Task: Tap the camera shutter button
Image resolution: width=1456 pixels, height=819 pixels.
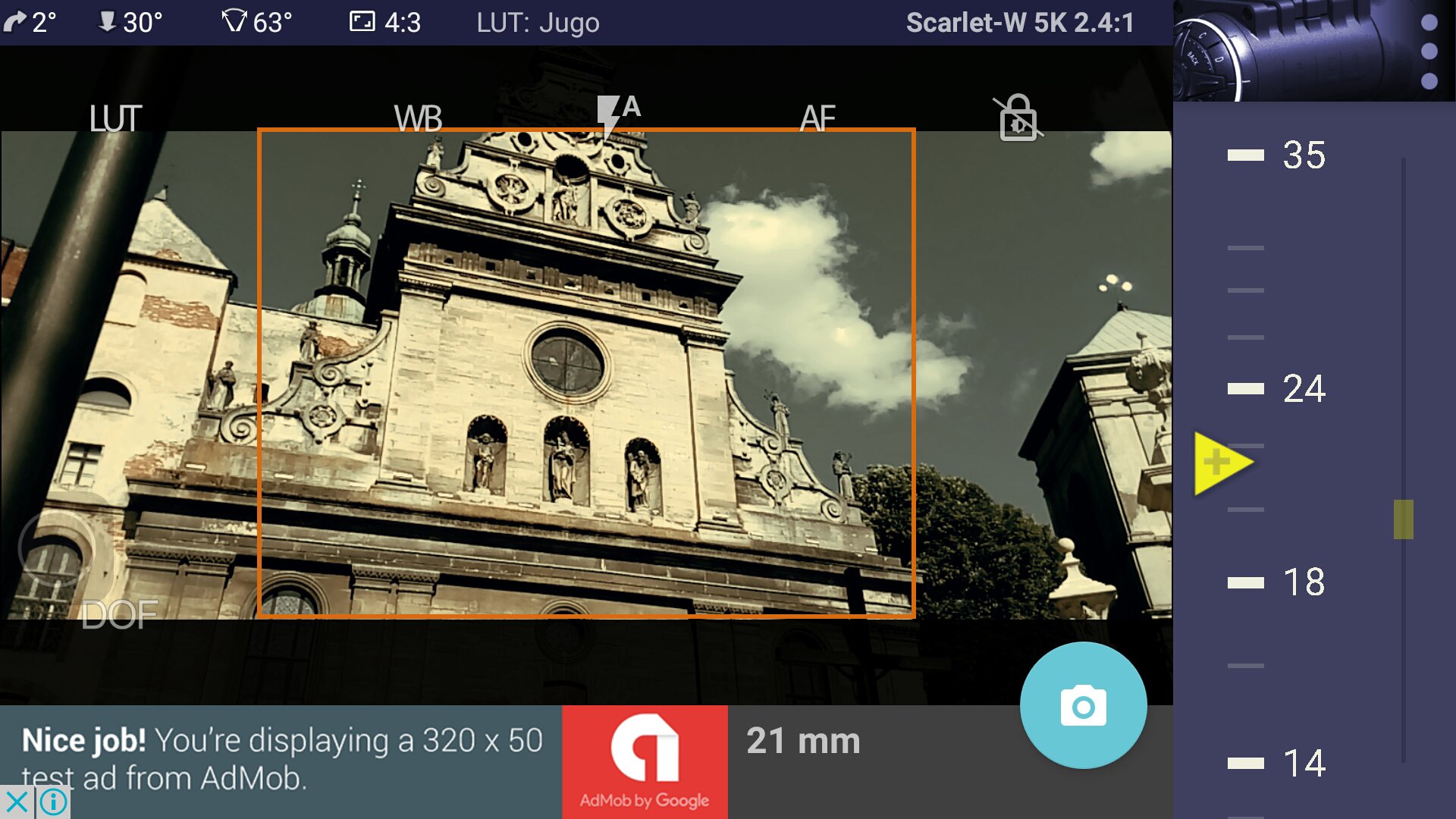Action: [1083, 706]
